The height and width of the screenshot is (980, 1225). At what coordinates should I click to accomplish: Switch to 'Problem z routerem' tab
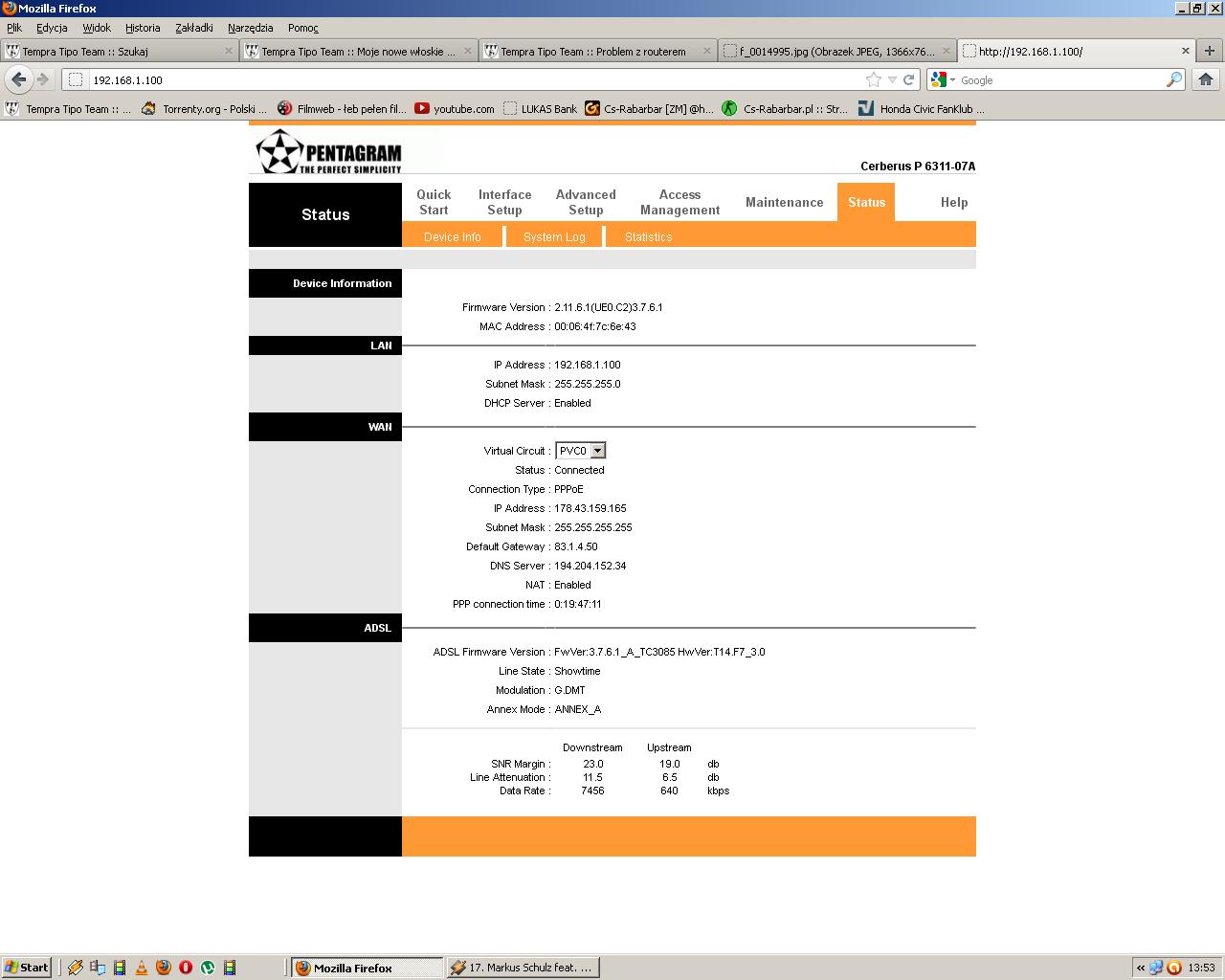597,51
